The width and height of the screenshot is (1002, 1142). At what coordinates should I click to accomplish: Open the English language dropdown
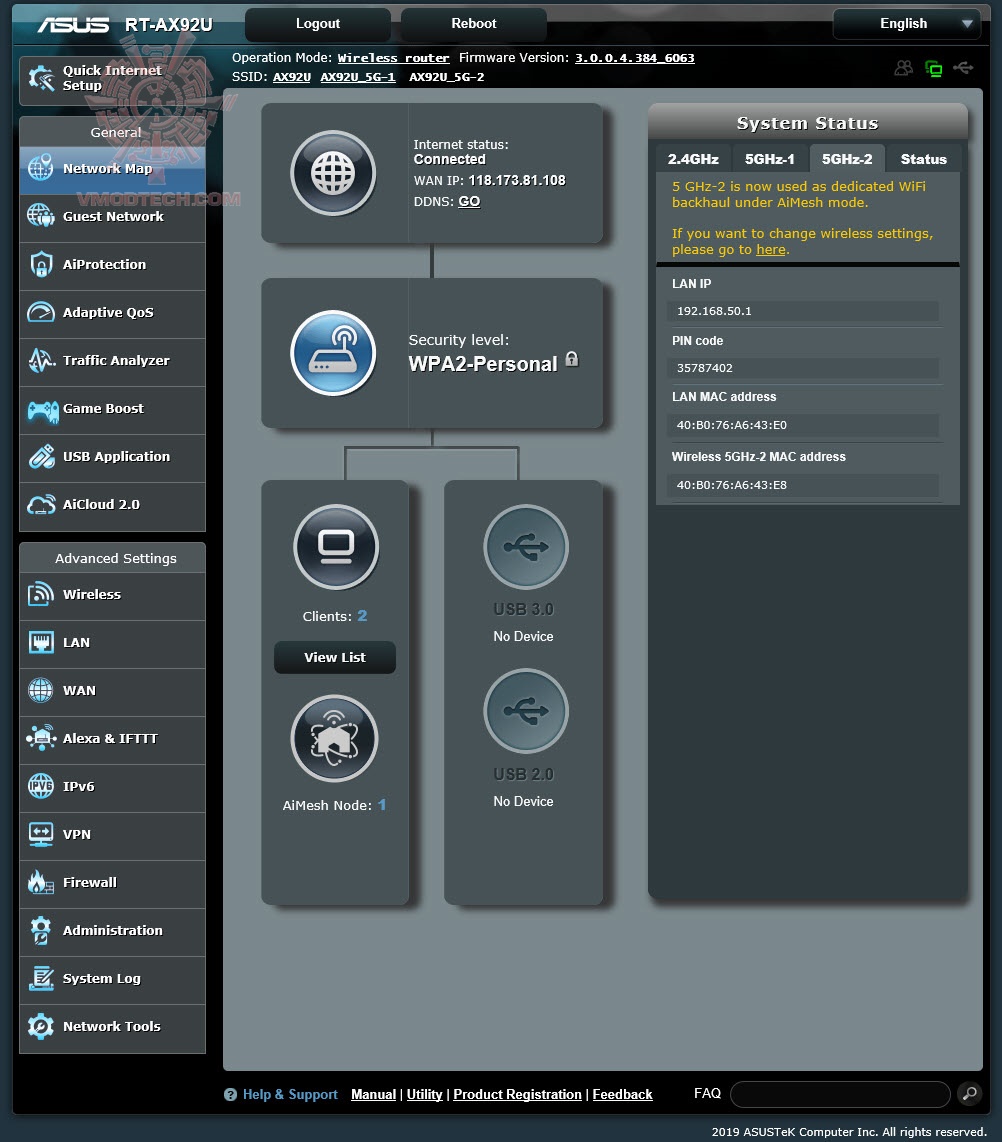point(907,23)
